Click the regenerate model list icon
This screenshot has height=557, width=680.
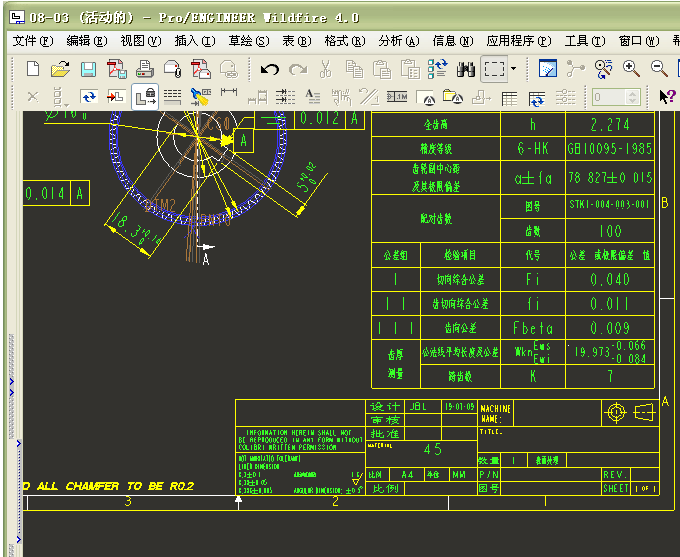pyautogui.click(x=438, y=69)
